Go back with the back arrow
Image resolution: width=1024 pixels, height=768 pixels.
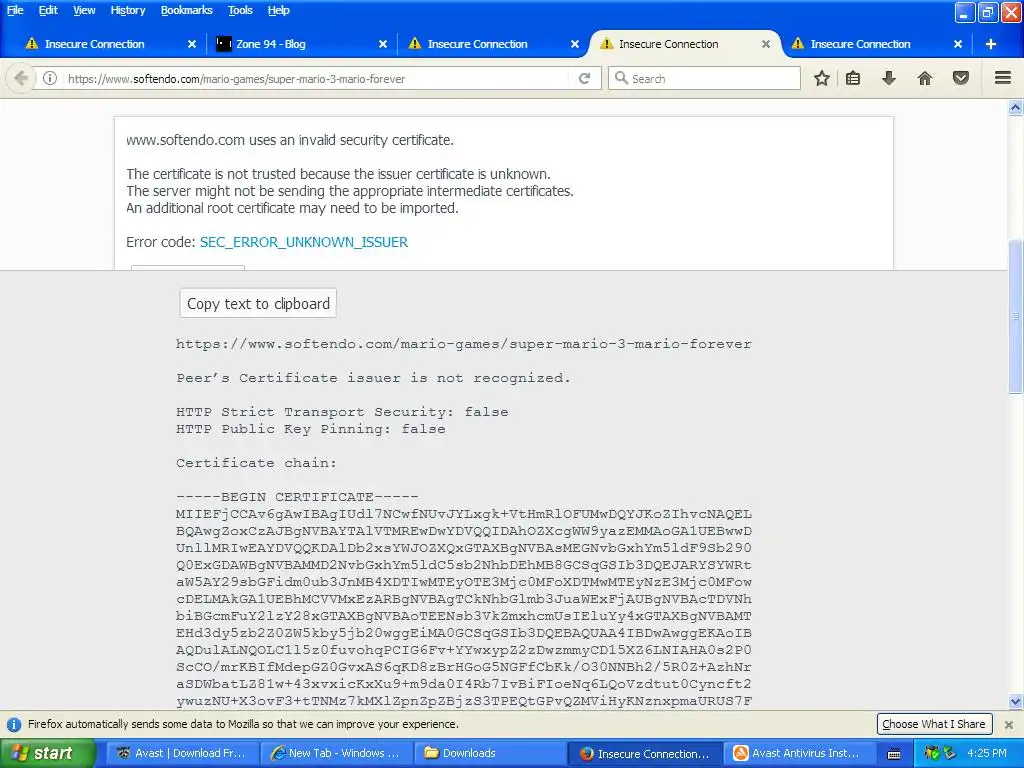click(21, 78)
